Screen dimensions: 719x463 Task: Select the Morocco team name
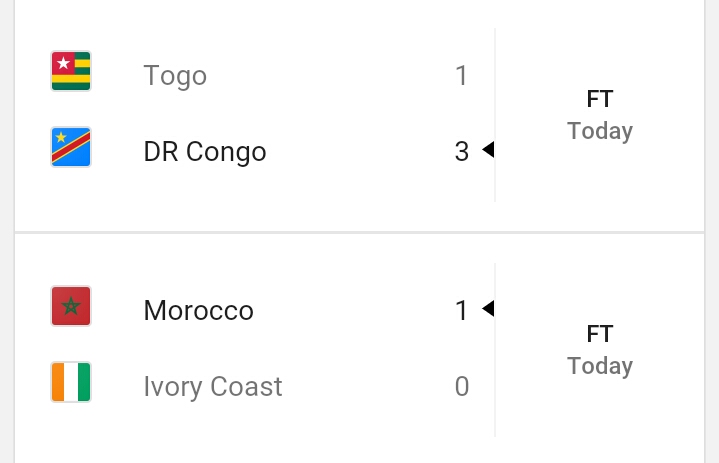pos(199,310)
